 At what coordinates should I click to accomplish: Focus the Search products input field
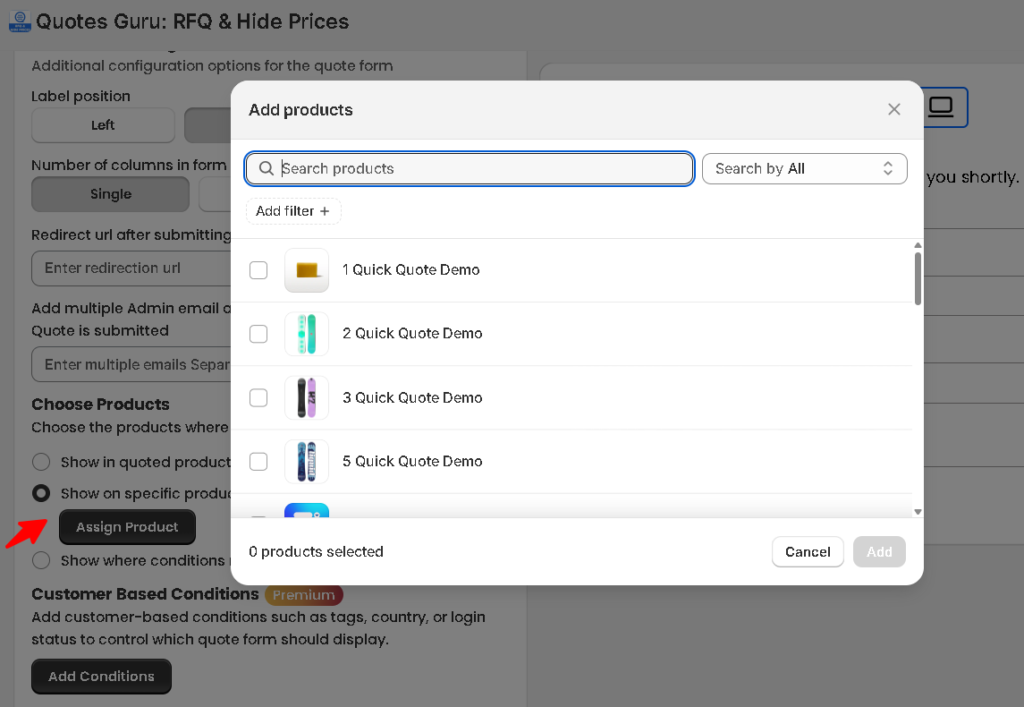(x=469, y=168)
